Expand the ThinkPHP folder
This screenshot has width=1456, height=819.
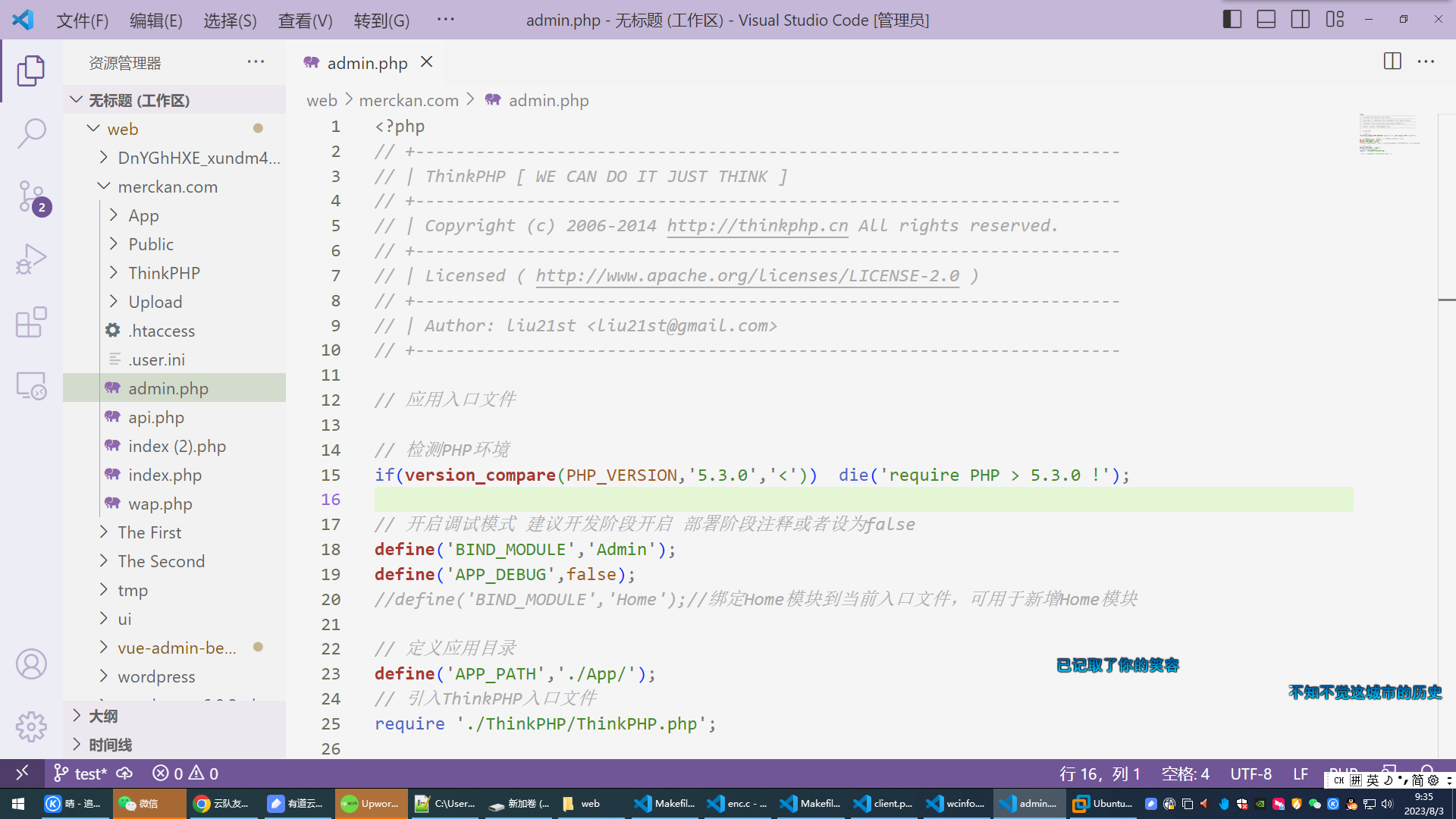coord(164,273)
